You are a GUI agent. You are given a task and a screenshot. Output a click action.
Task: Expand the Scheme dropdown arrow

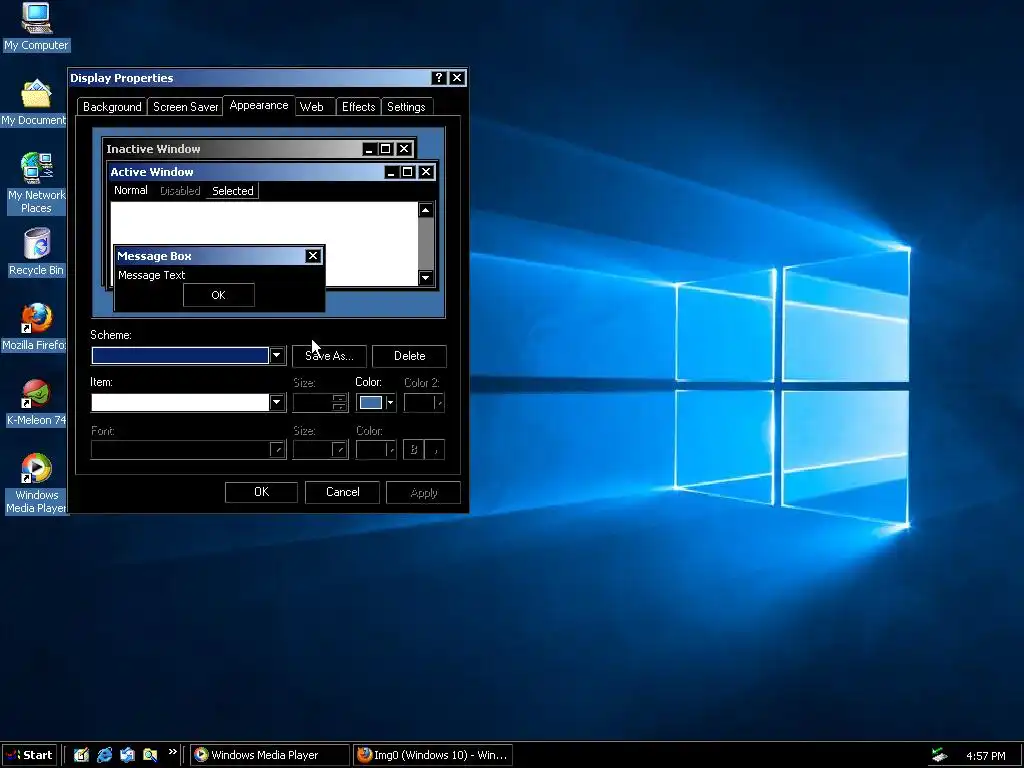tap(277, 355)
